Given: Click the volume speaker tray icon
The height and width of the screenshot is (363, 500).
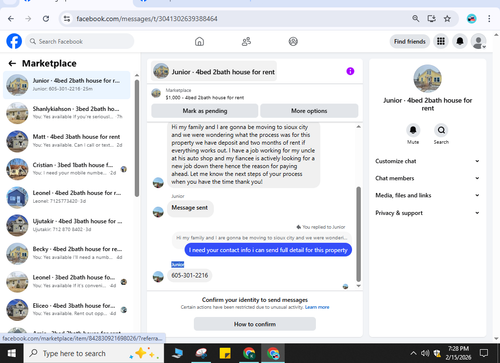Looking at the screenshot, I should tap(424, 353).
